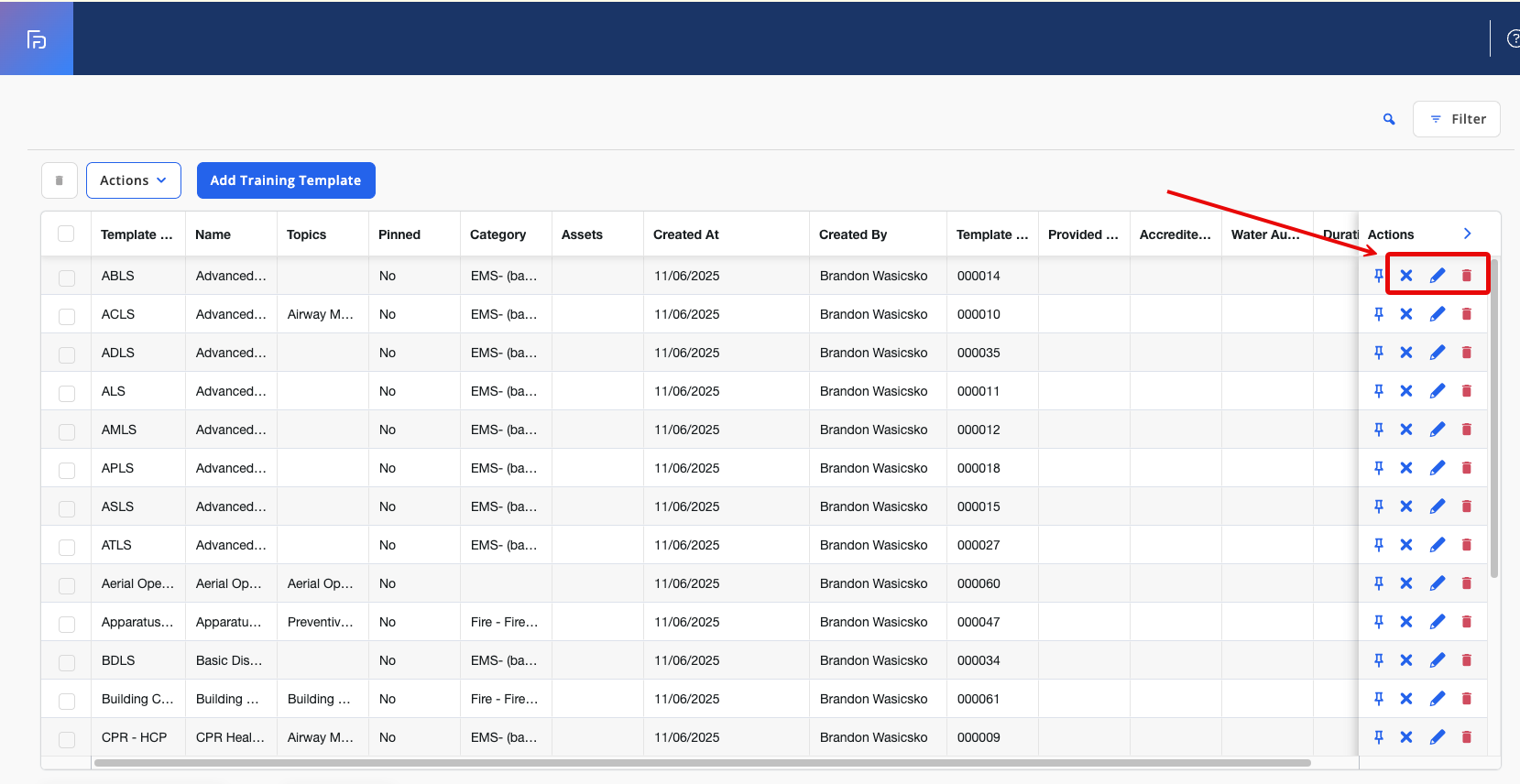Click the bulk delete trash button beside Actions
Viewport: 1520px width, 784px height.
tap(60, 180)
